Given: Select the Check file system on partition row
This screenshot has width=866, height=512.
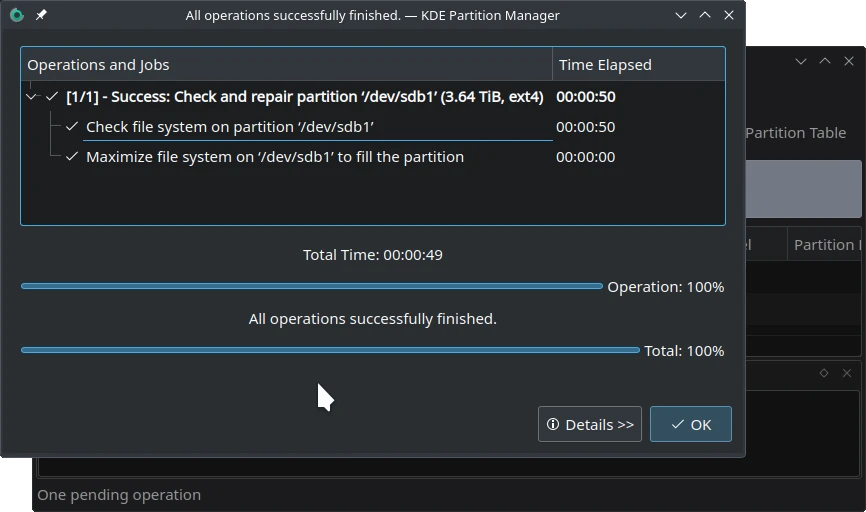Looking at the screenshot, I should point(230,127).
